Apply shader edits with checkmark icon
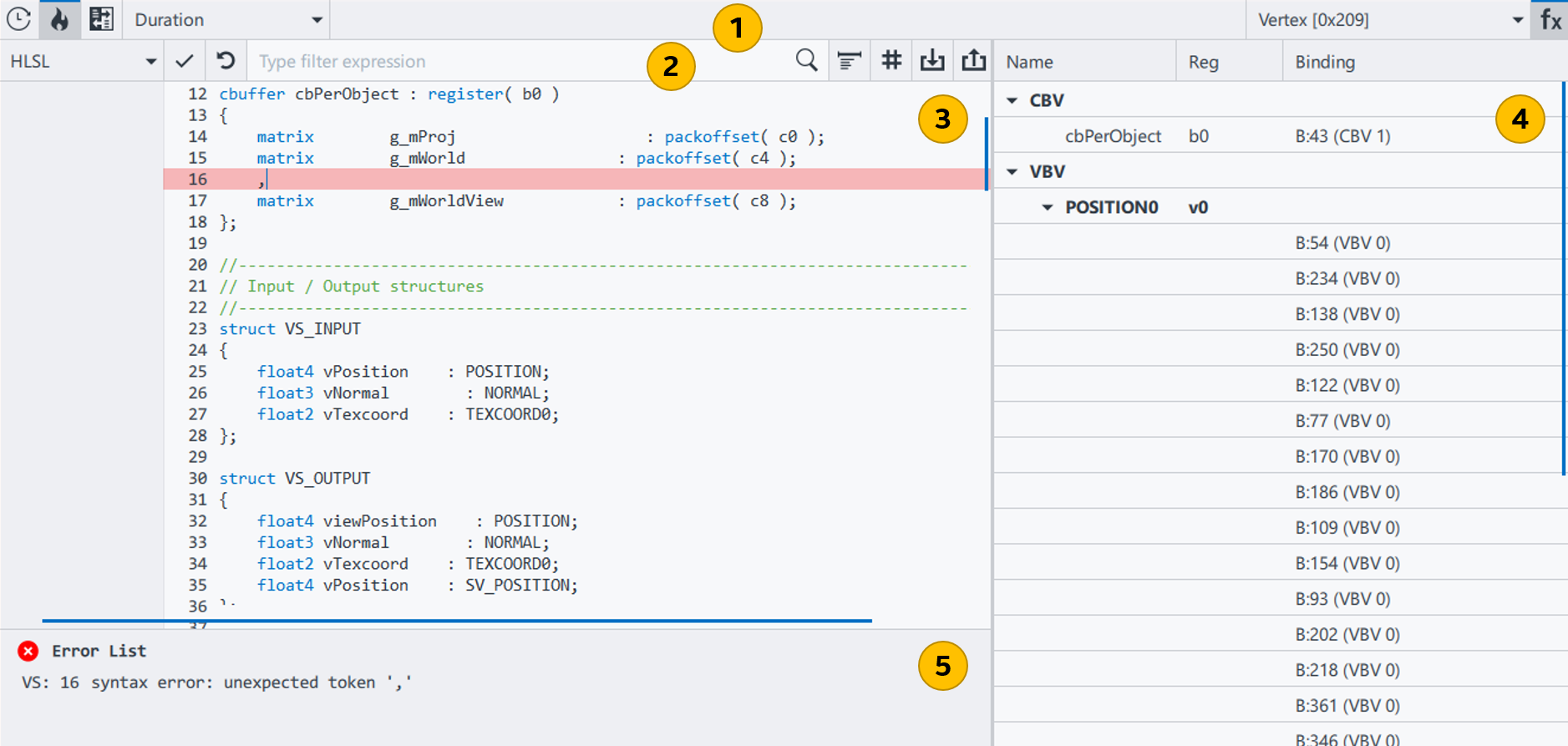This screenshot has width=1568, height=746. (x=185, y=61)
